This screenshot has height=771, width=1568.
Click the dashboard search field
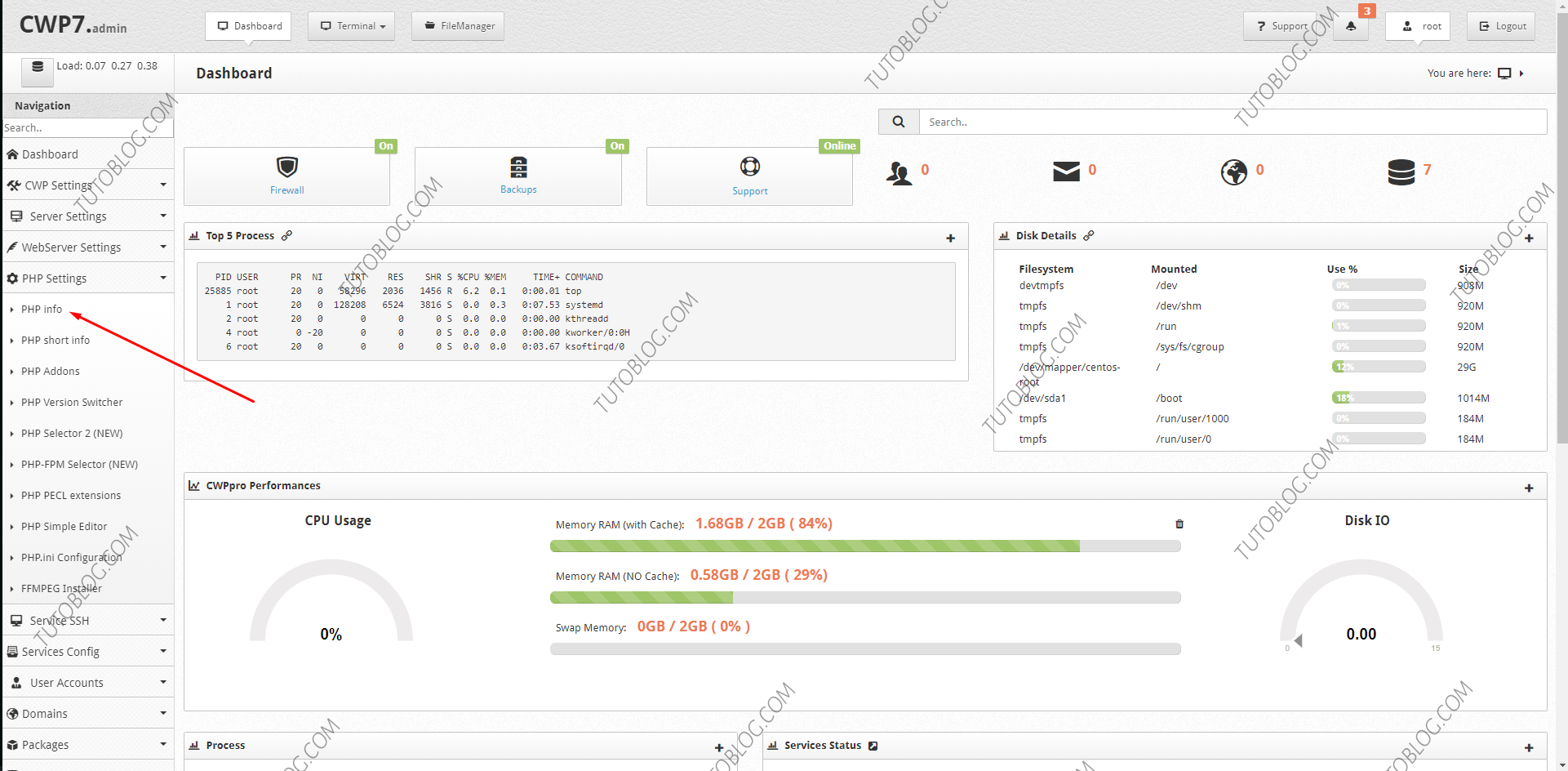tap(1233, 122)
